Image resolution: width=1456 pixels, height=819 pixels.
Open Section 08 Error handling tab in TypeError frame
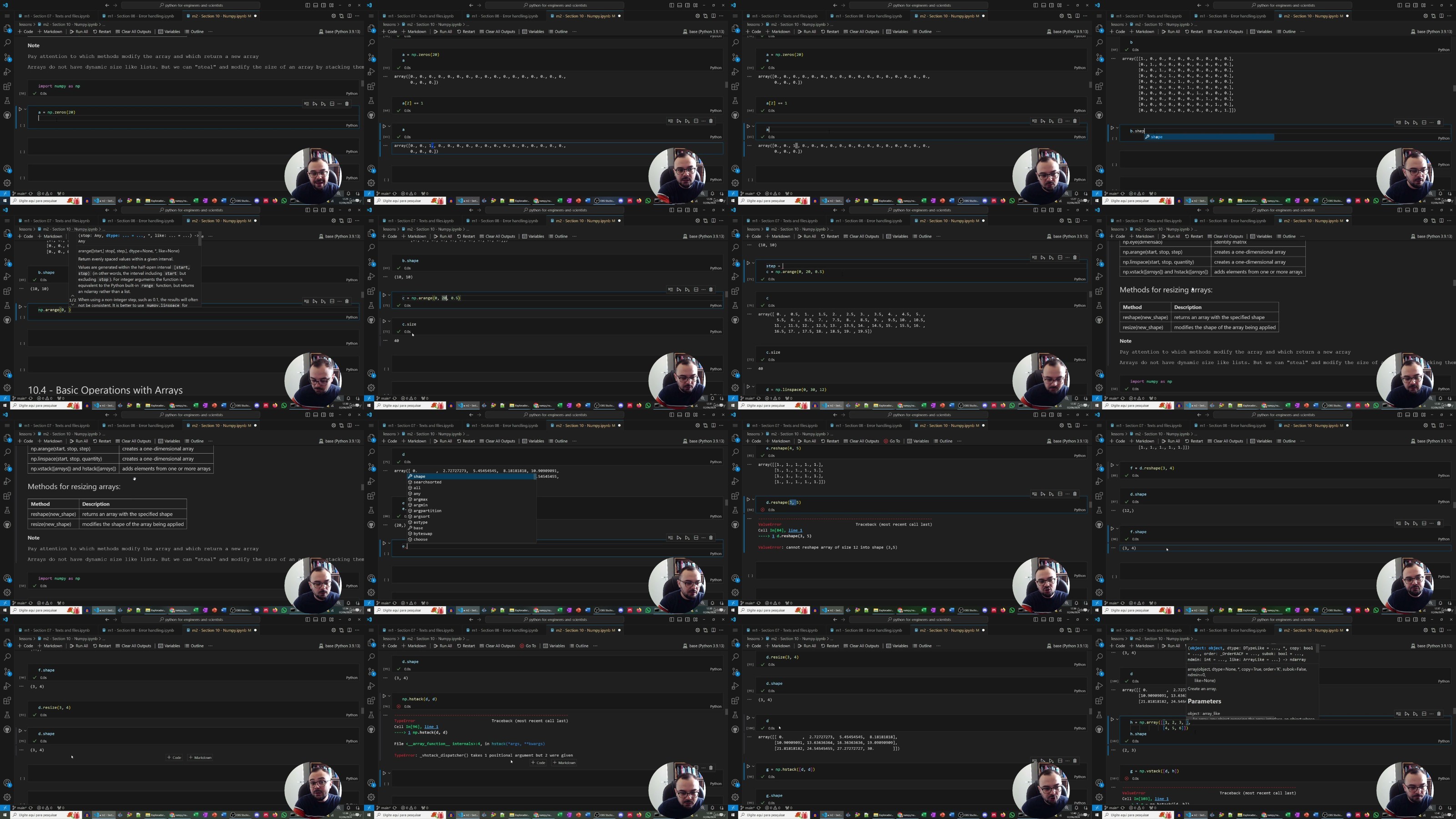504,630
